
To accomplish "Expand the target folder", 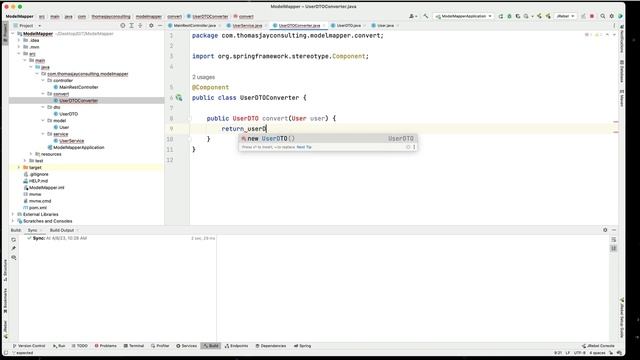I will click(19, 167).
